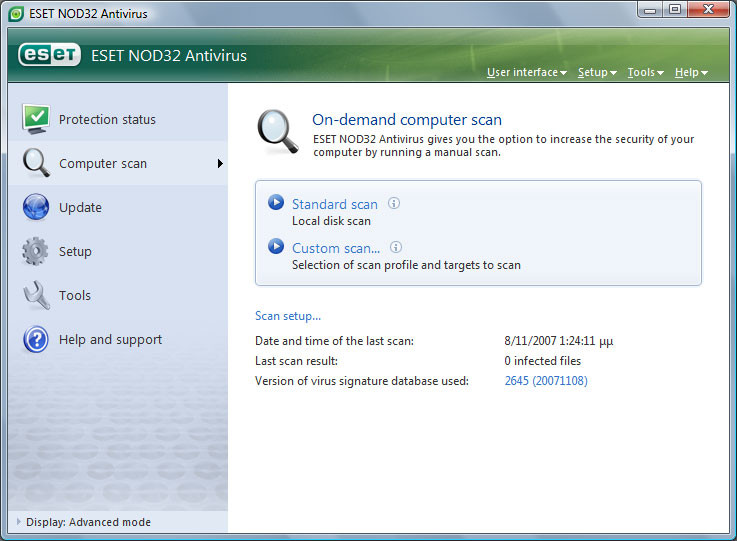
Task: Click the Protection status monitor icon
Action: [x=36, y=118]
